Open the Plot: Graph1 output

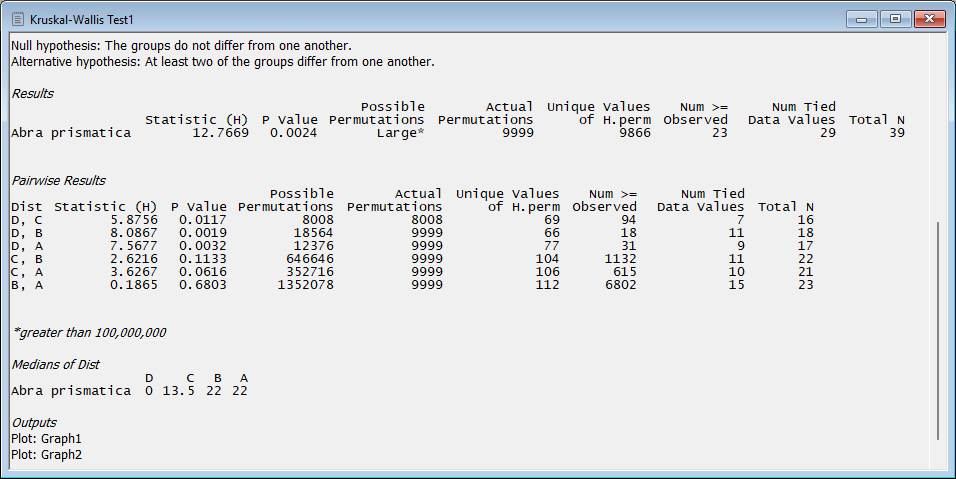[46, 438]
